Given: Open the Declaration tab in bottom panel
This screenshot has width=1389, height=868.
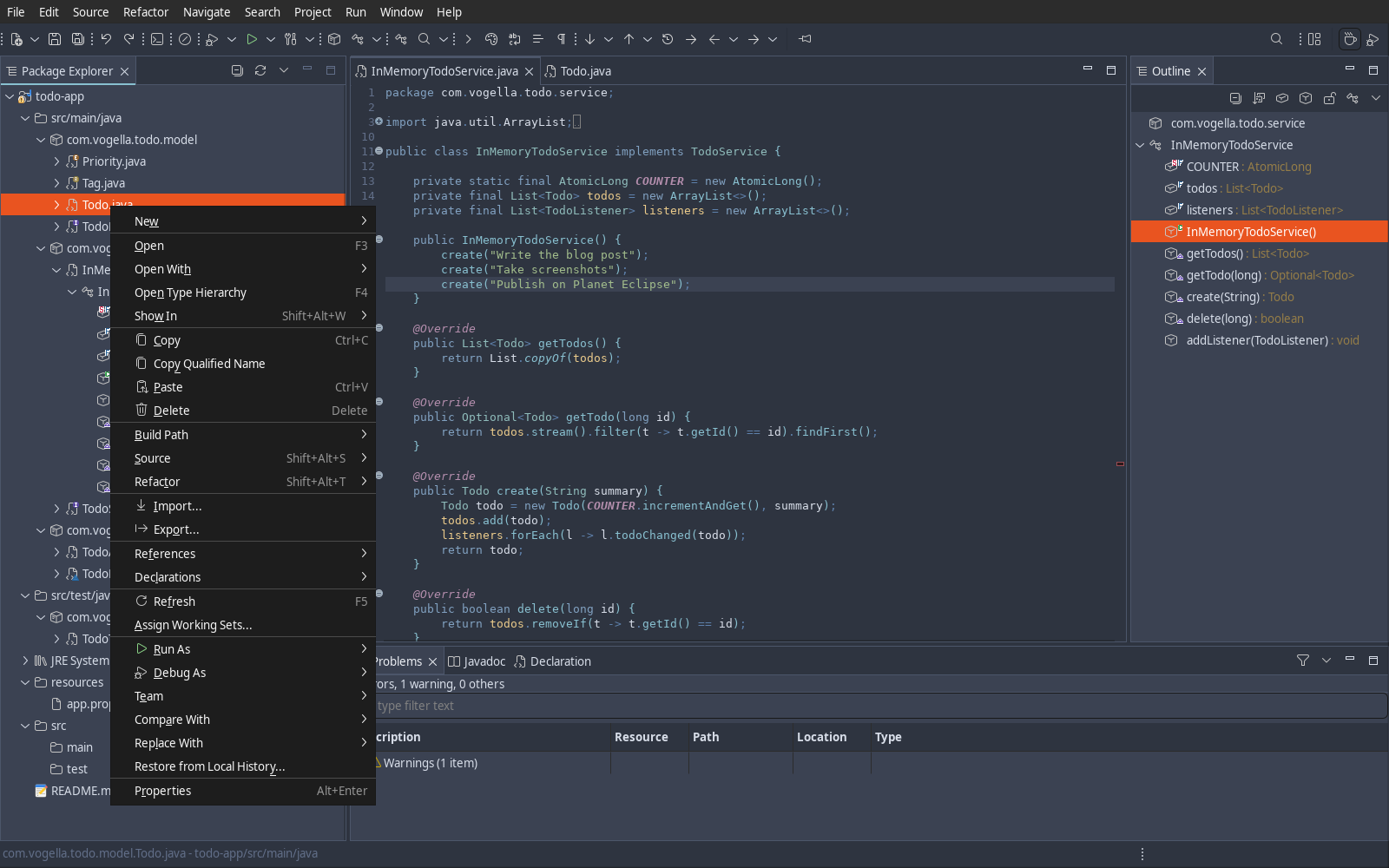Looking at the screenshot, I should [x=552, y=661].
